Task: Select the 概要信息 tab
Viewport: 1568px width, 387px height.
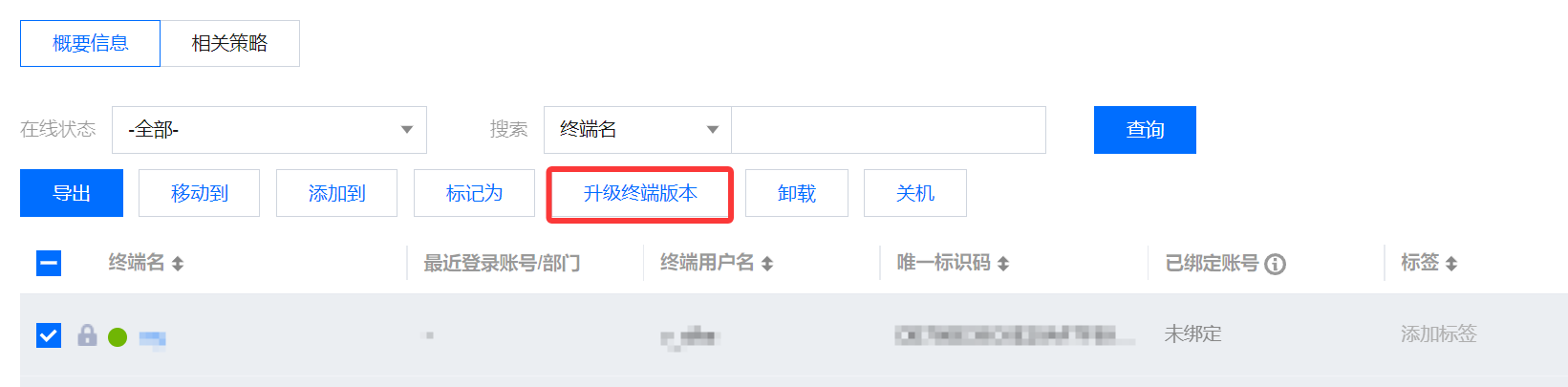Action: [90, 43]
